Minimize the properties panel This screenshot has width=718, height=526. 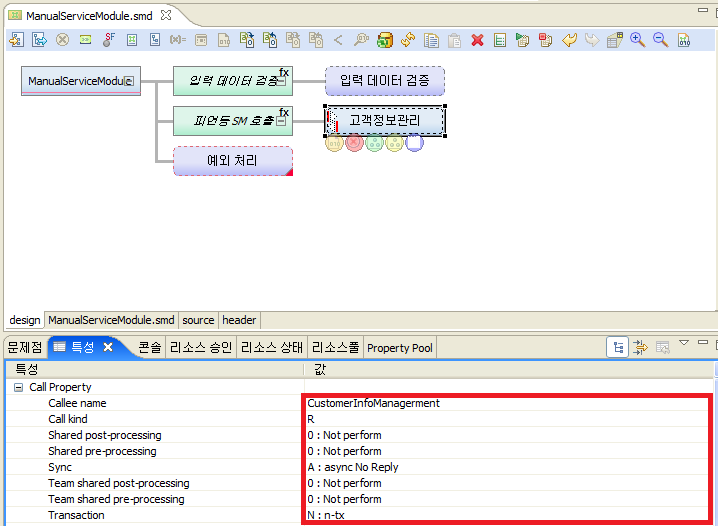(x=703, y=342)
